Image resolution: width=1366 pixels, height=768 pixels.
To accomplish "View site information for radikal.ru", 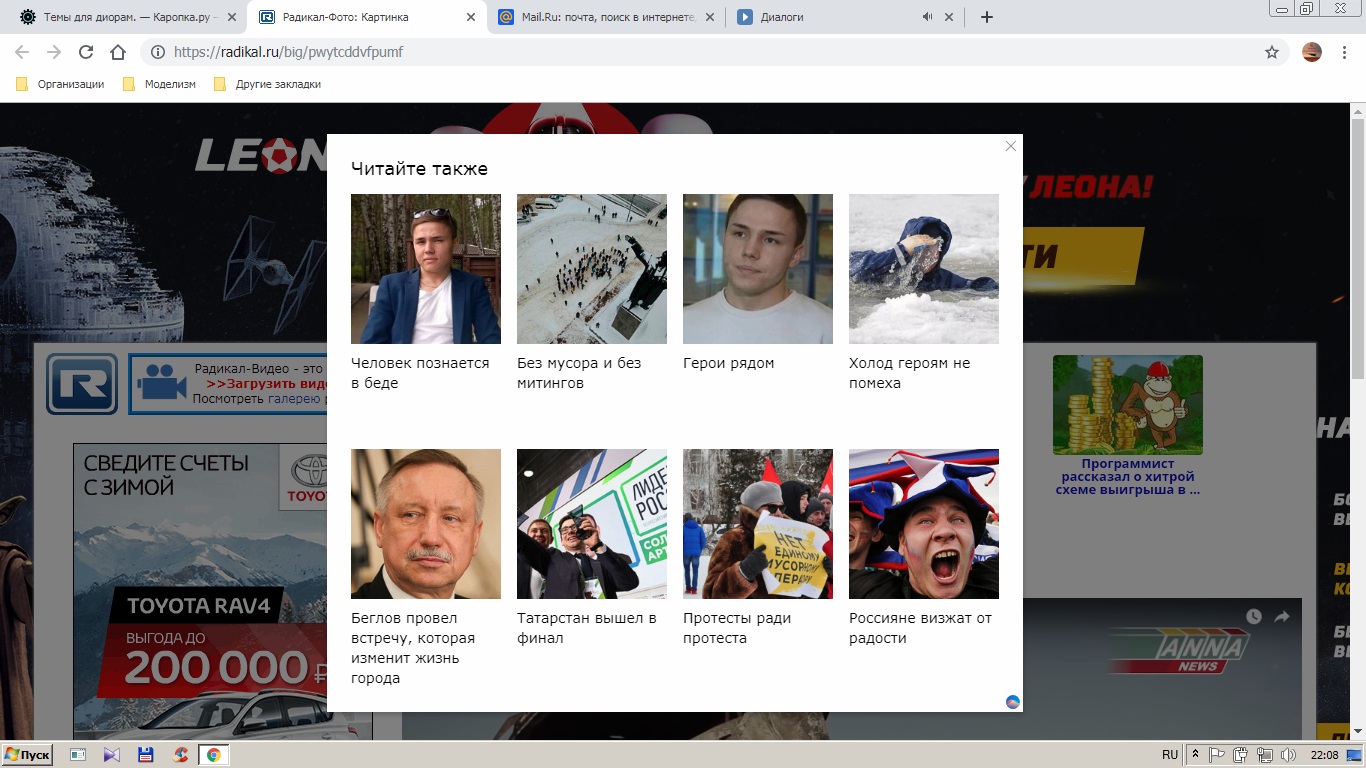I will (158, 52).
